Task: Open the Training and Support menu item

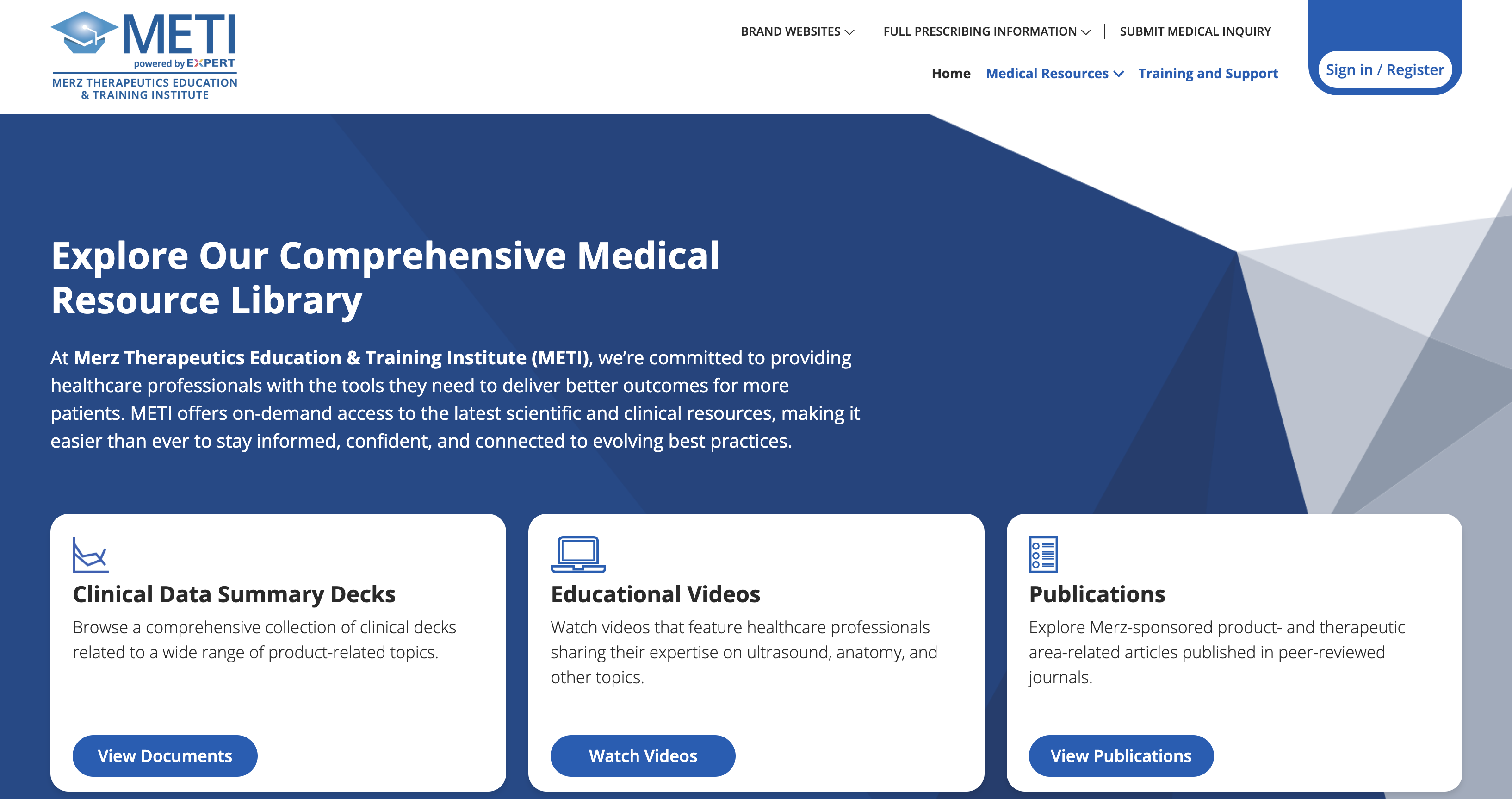Action: pos(1208,74)
